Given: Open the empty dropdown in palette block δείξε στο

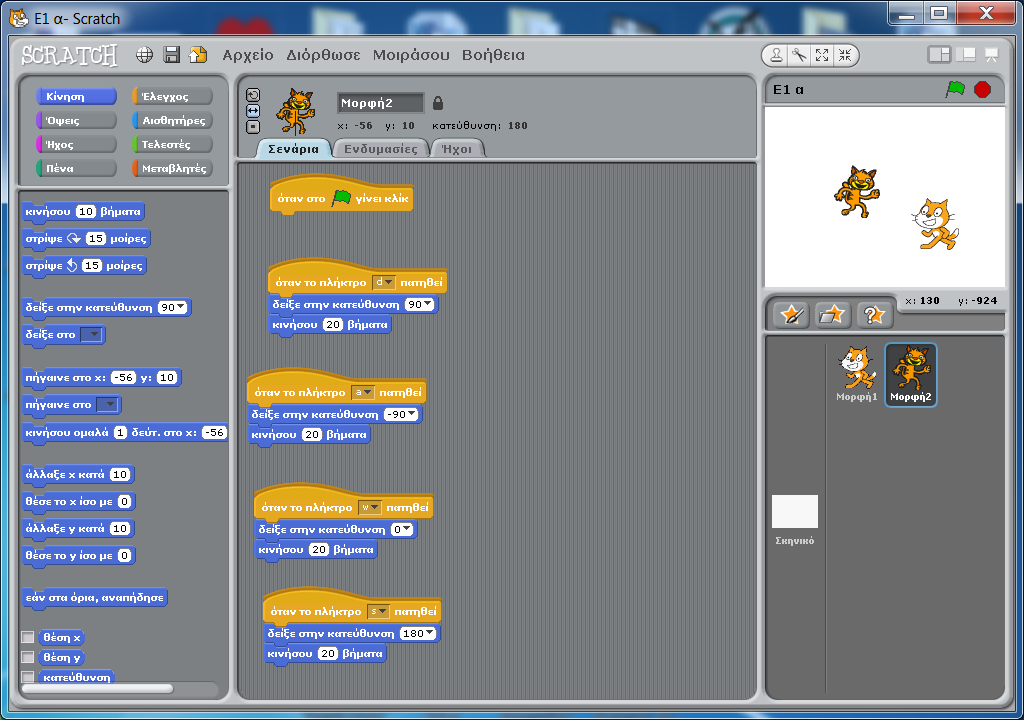Looking at the screenshot, I should click(91, 335).
